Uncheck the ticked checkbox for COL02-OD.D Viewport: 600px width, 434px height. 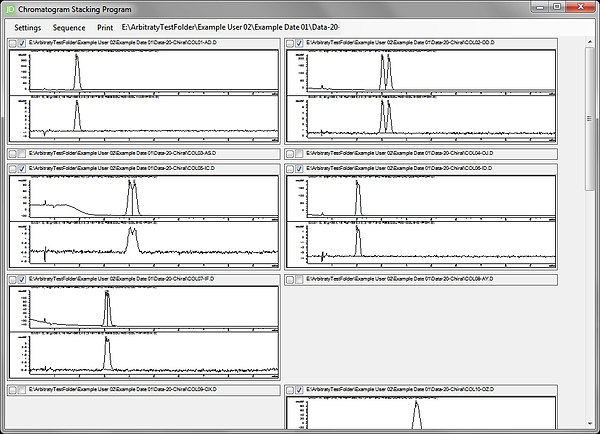[299, 43]
